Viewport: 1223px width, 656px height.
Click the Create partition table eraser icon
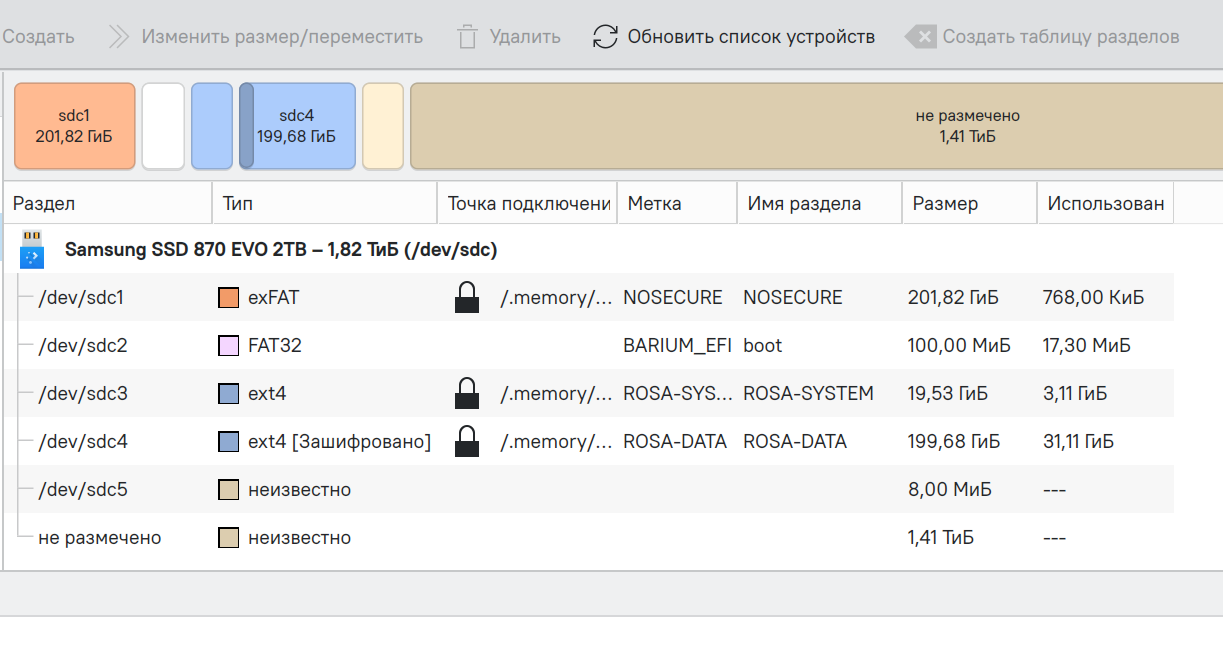click(920, 37)
